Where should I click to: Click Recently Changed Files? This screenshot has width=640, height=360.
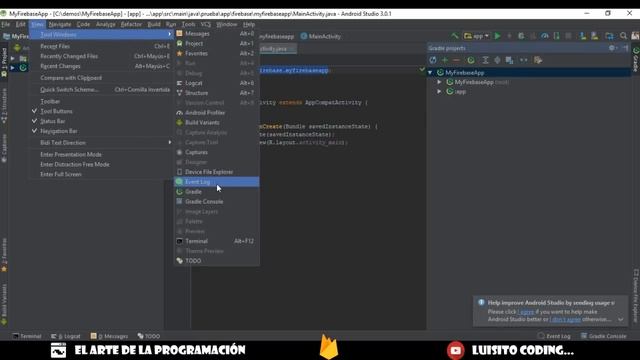101,56
